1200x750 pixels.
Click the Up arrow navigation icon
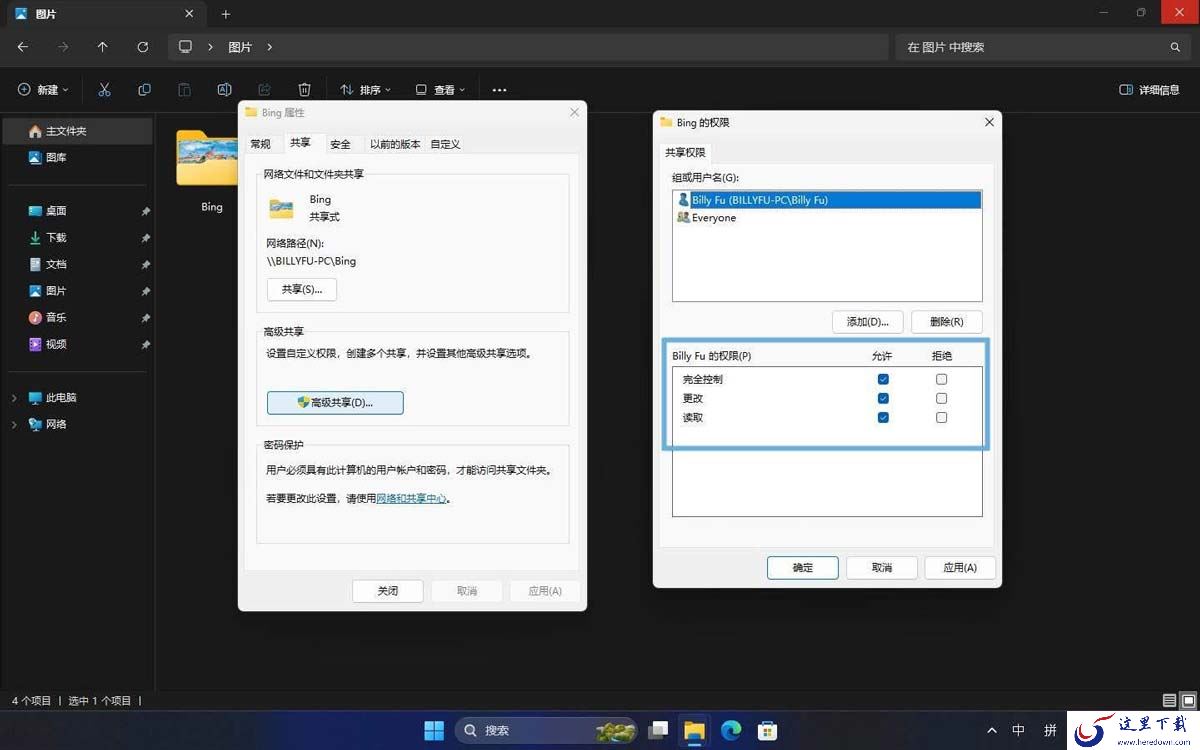(x=102, y=47)
